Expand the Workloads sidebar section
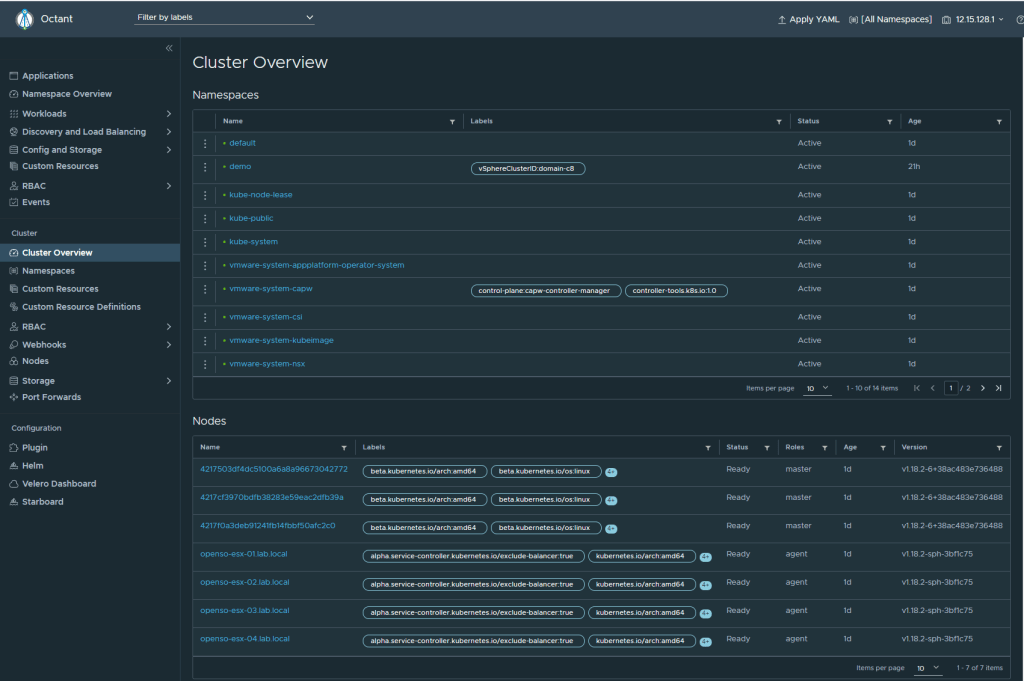The image size is (1024, 681). pyautogui.click(x=168, y=114)
